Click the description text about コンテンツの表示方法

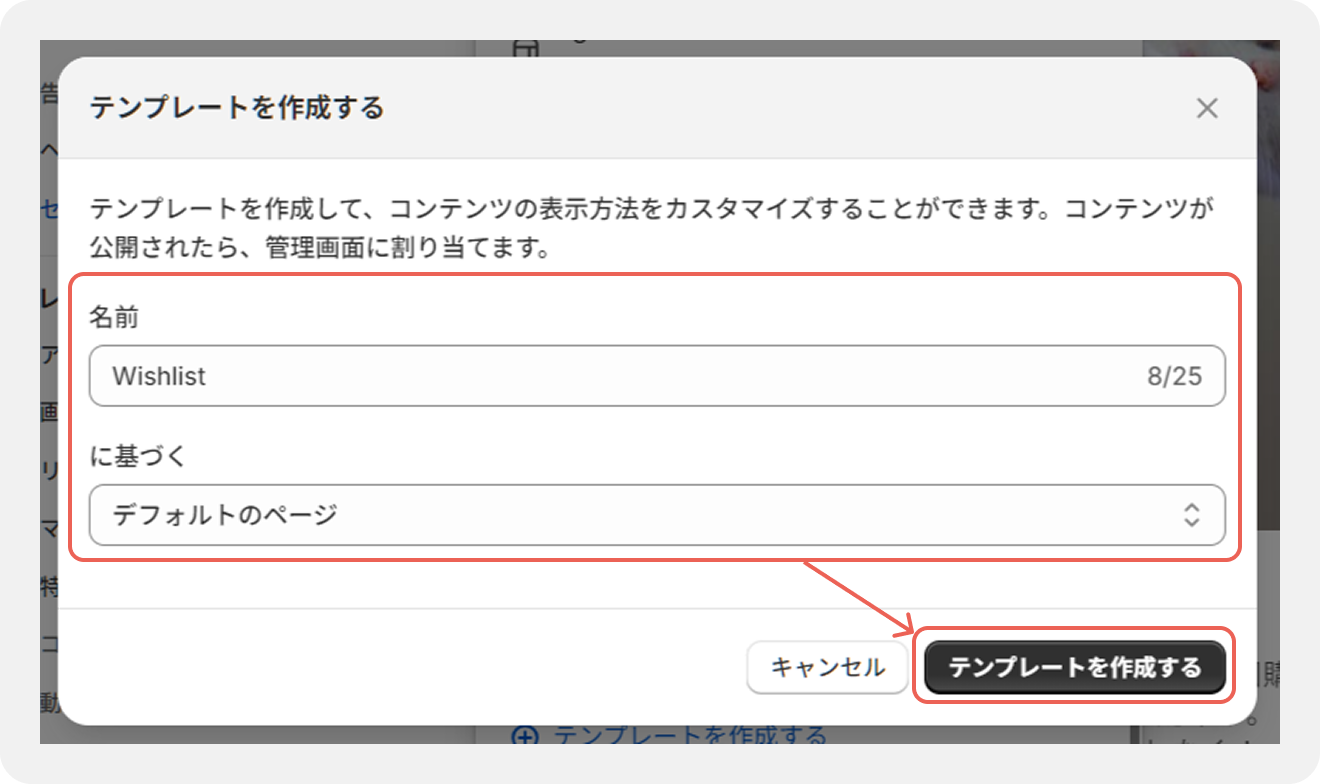point(657,228)
